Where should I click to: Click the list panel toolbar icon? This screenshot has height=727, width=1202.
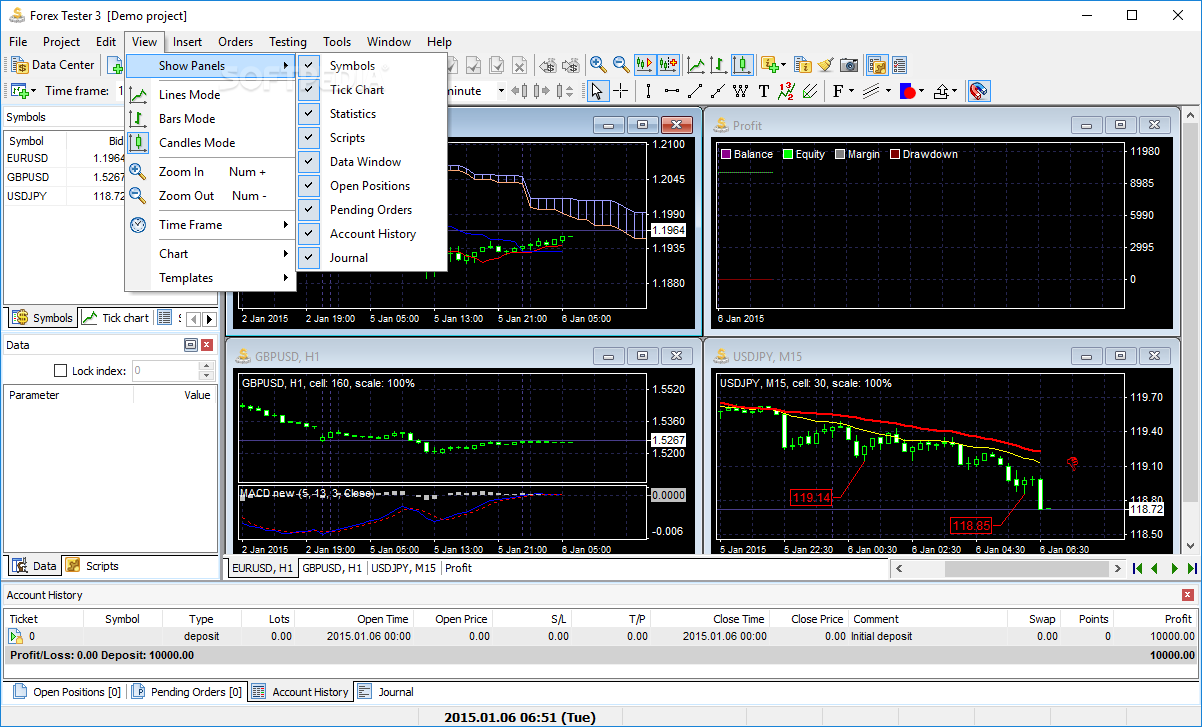(x=899, y=65)
